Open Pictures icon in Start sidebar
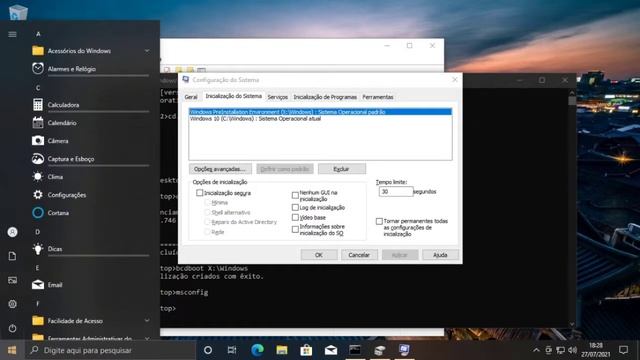Screen dimensions: 640x360 [x=12, y=280]
